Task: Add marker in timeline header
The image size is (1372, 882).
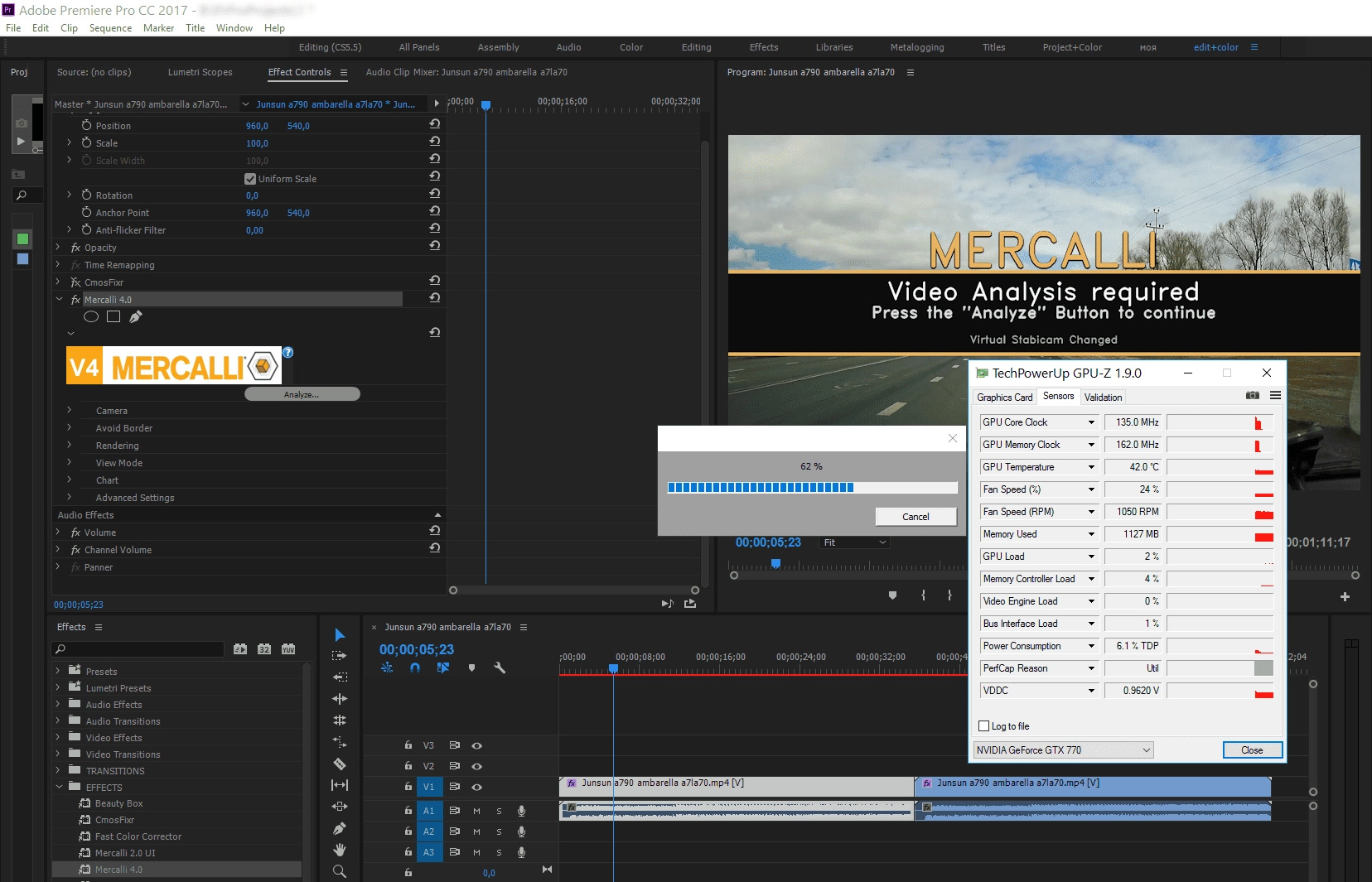Action: click(x=471, y=668)
